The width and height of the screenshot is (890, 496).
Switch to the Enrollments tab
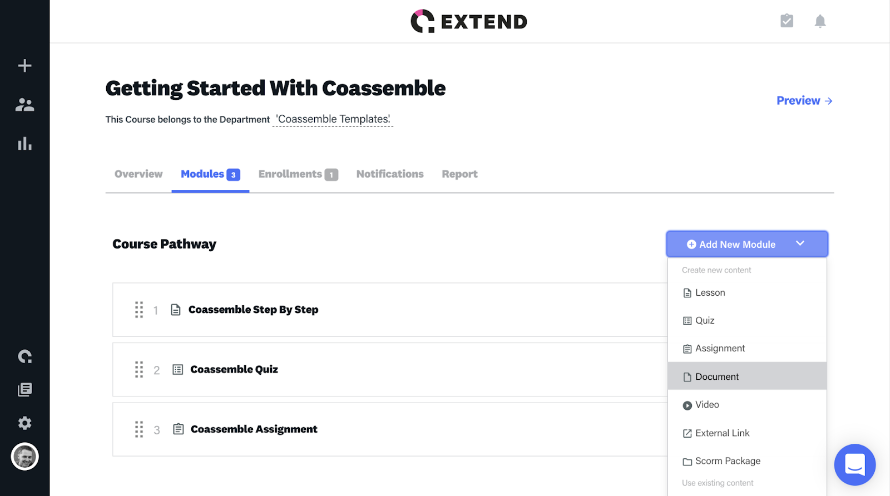[x=297, y=174]
